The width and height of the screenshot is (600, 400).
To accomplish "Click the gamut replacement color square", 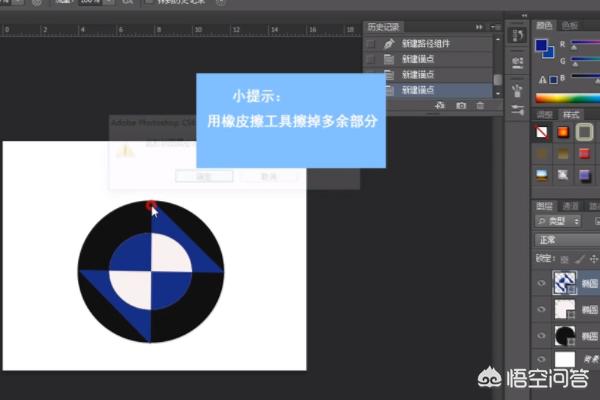I will 553,80.
